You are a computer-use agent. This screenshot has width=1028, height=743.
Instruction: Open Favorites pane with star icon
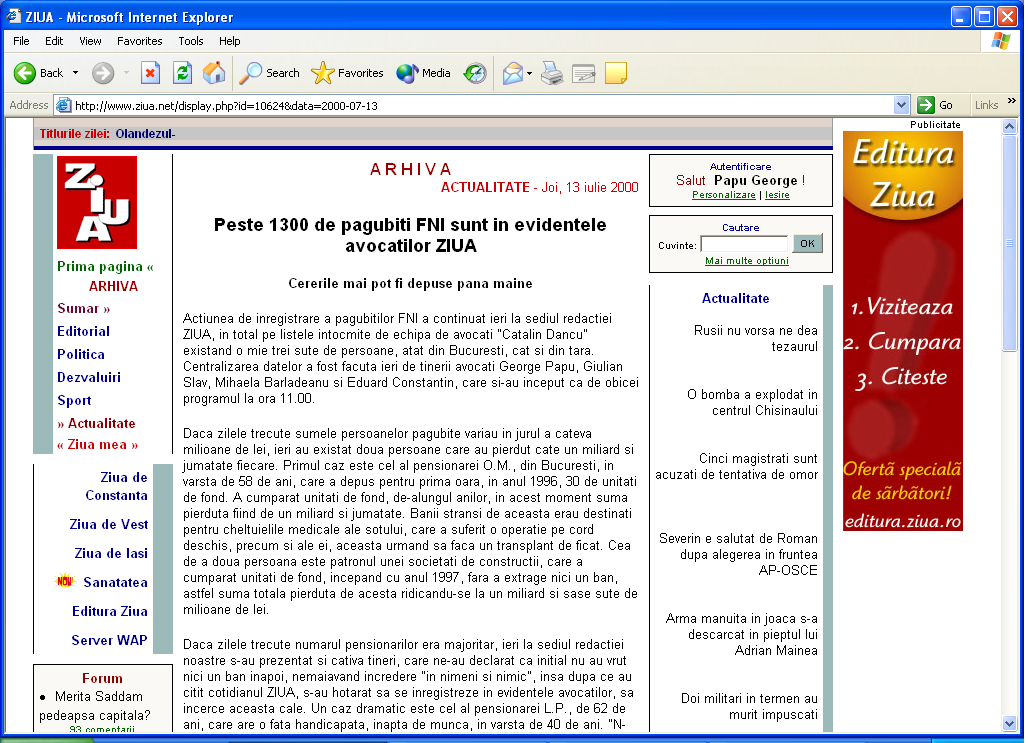coord(347,73)
